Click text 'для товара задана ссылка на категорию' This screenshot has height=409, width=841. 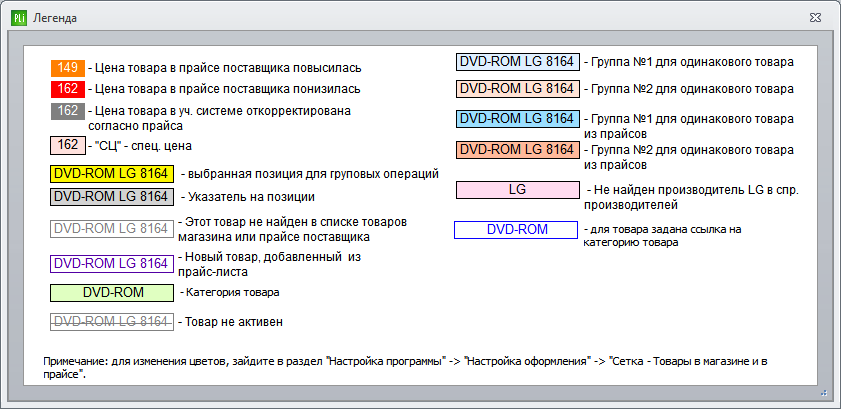(663, 236)
